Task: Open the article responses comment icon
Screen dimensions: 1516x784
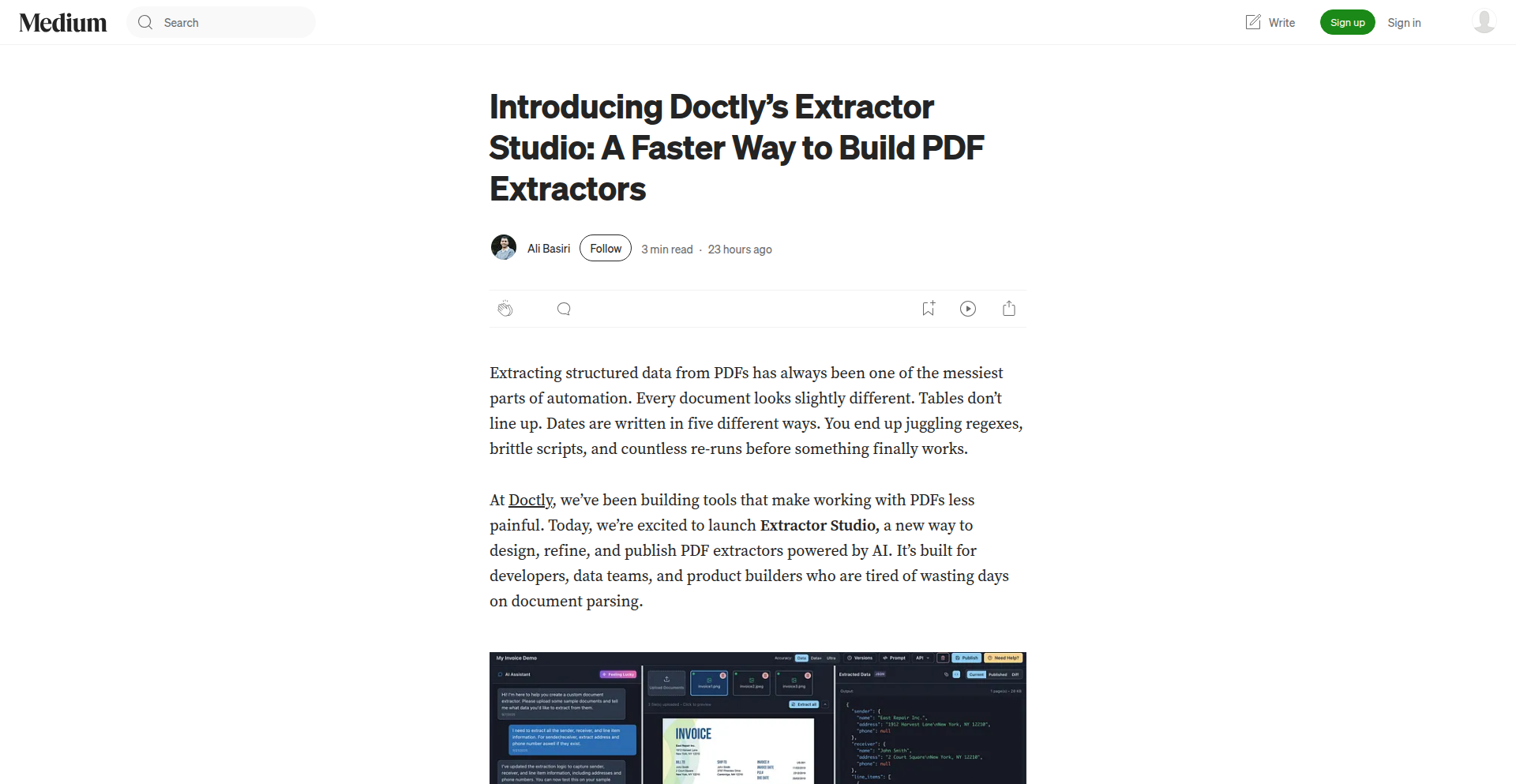Action: click(x=564, y=309)
